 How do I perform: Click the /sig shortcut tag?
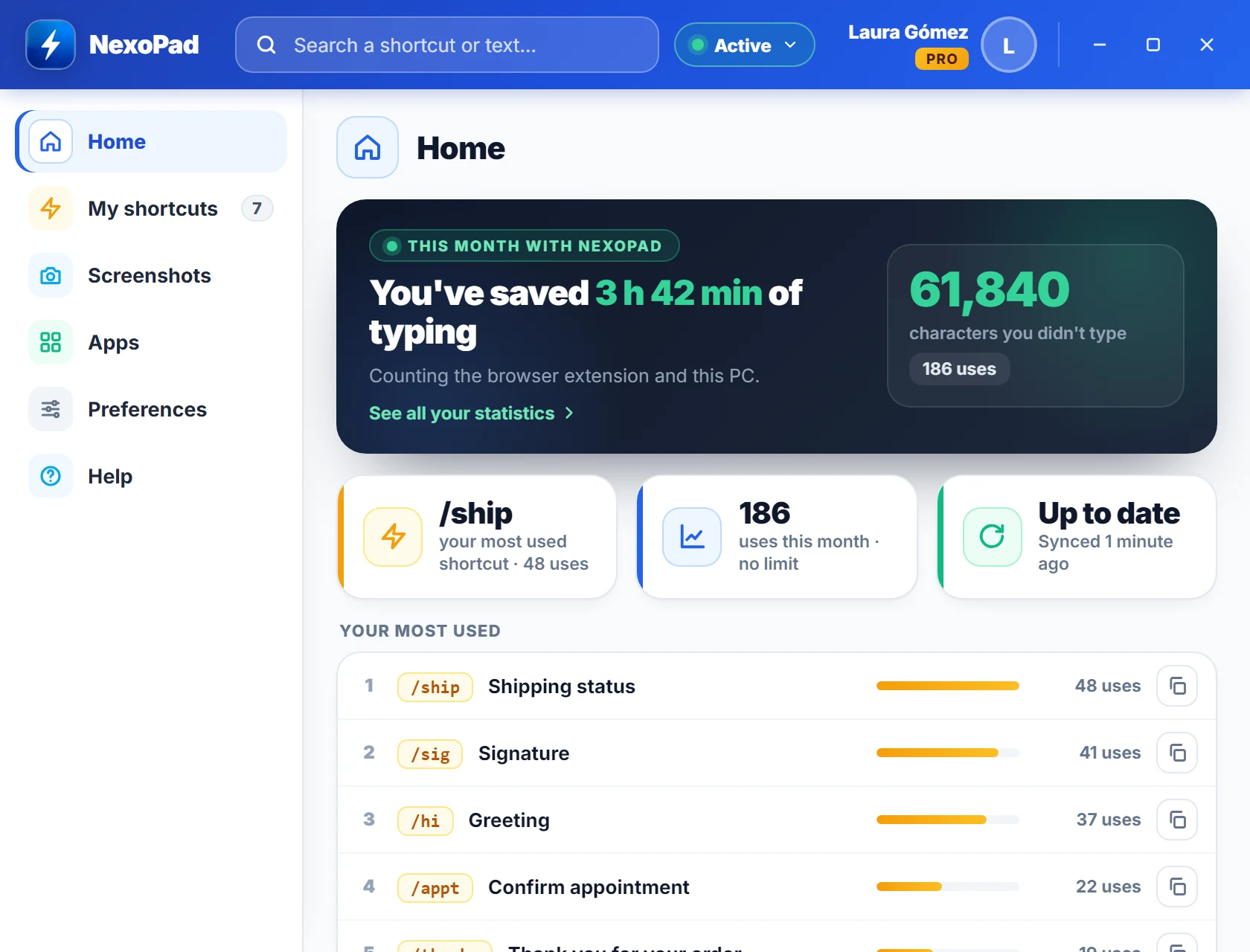tap(430, 754)
